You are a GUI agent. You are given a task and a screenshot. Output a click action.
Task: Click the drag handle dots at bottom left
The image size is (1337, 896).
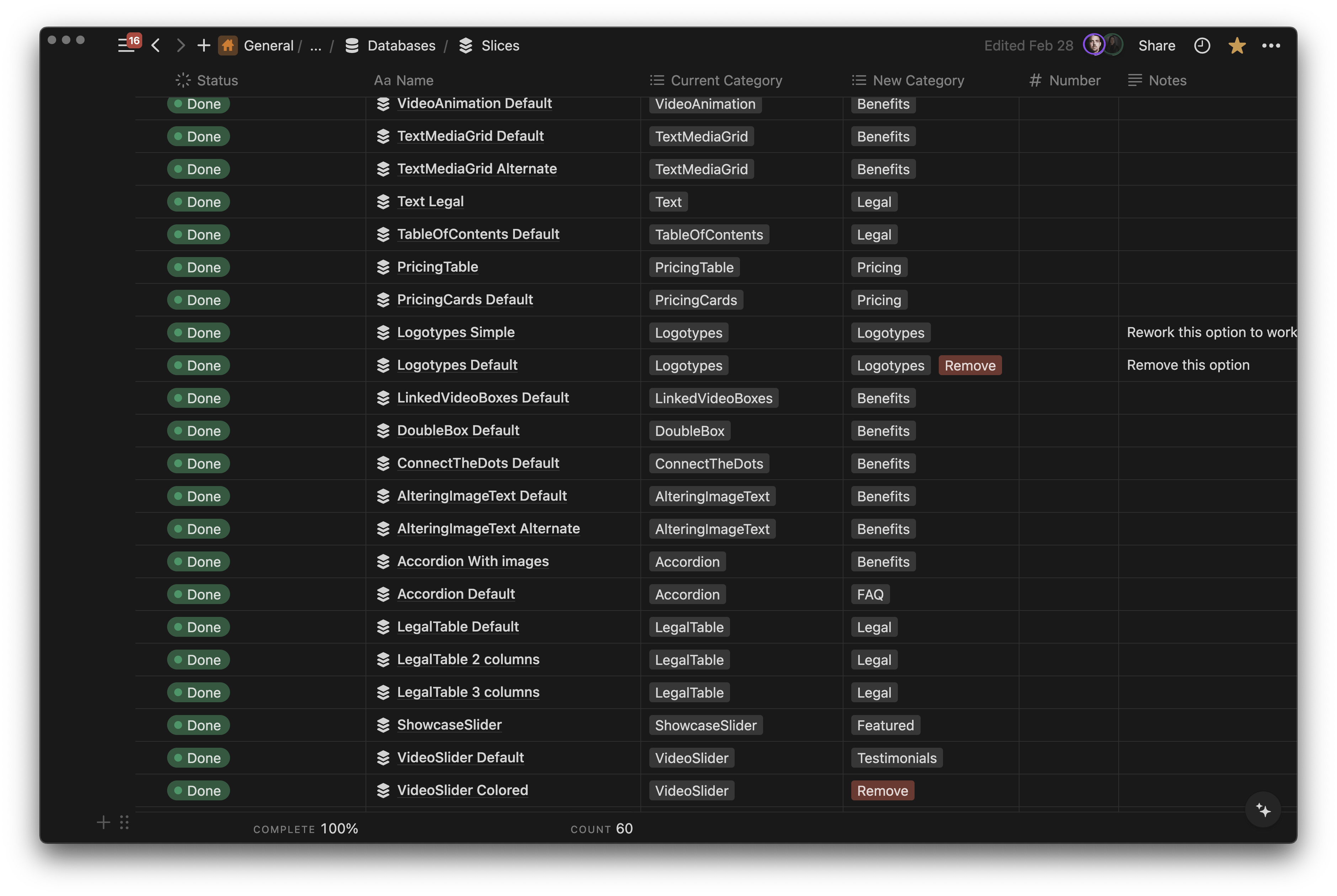(124, 822)
